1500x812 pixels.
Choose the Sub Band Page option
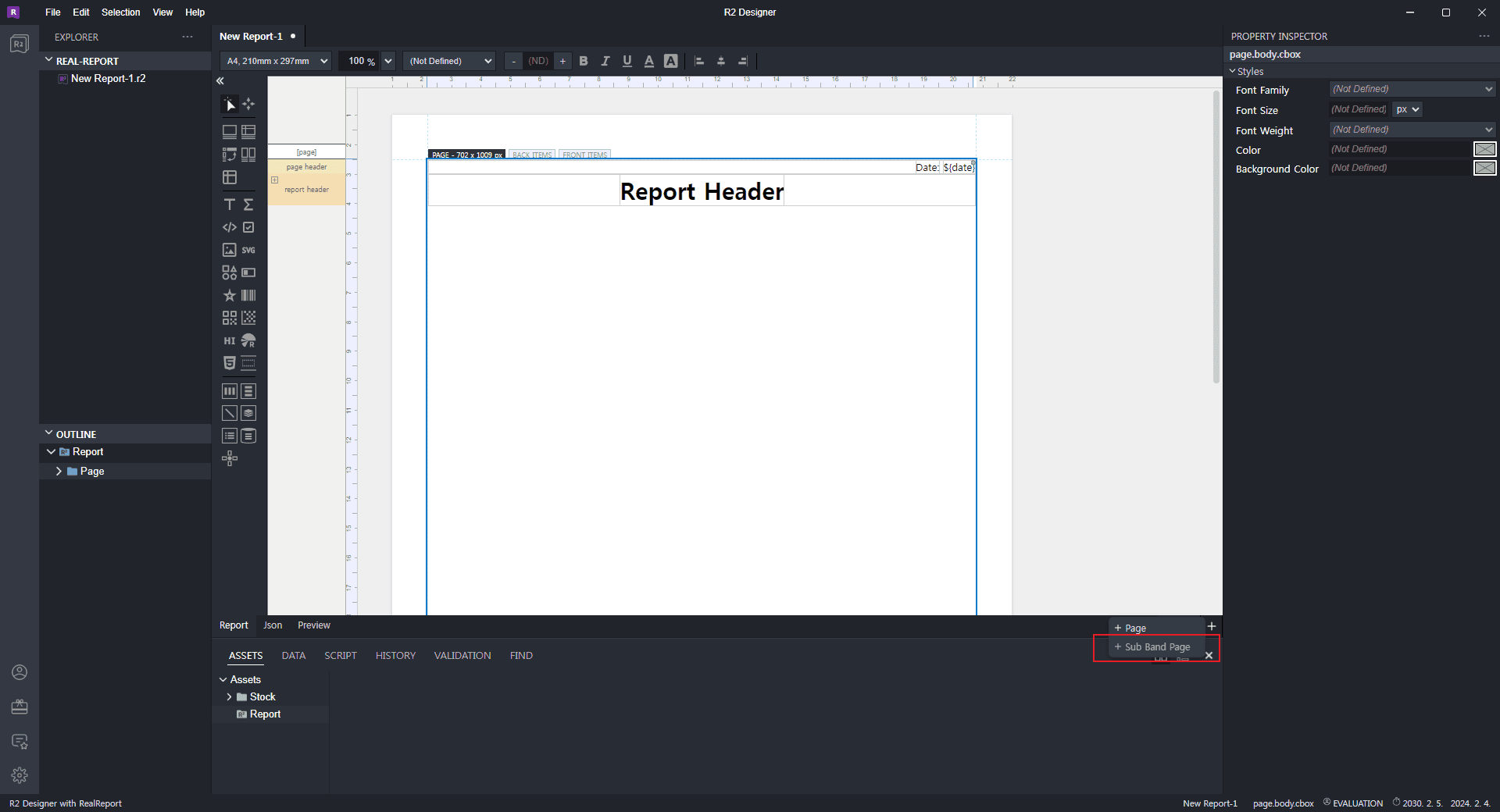click(1153, 647)
